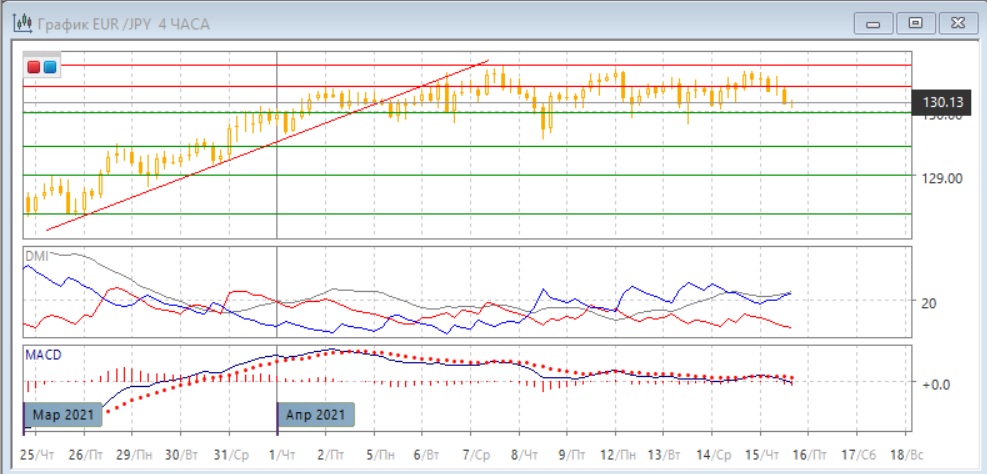Click the DMI indicator label
Viewport: 987px width, 474px height.
pyautogui.click(x=36, y=256)
